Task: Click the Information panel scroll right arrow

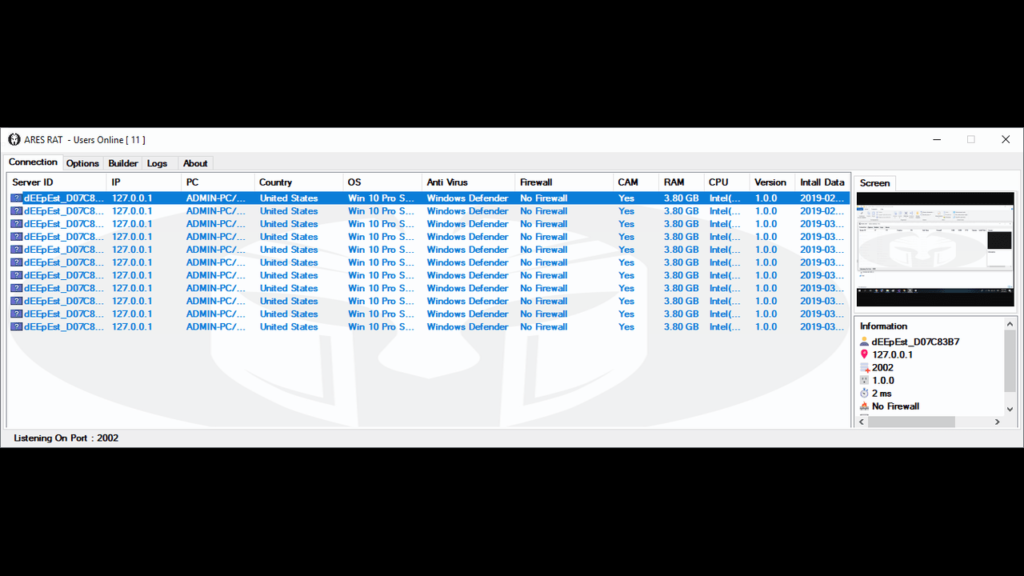Action: (x=997, y=422)
